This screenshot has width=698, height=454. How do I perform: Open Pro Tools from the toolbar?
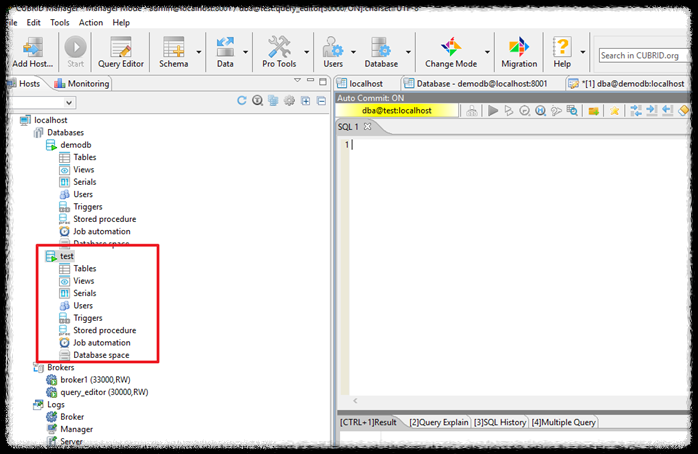(279, 52)
